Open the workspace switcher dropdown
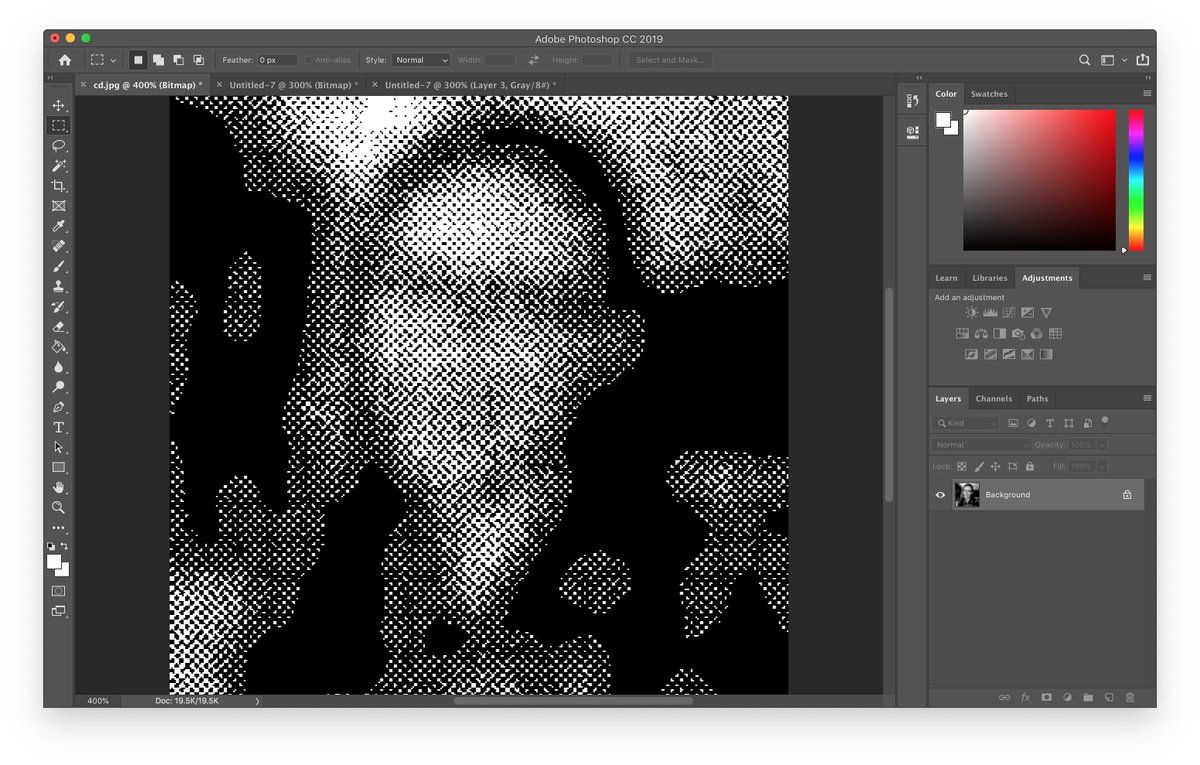Screen dimensions: 1200x765 1111,60
